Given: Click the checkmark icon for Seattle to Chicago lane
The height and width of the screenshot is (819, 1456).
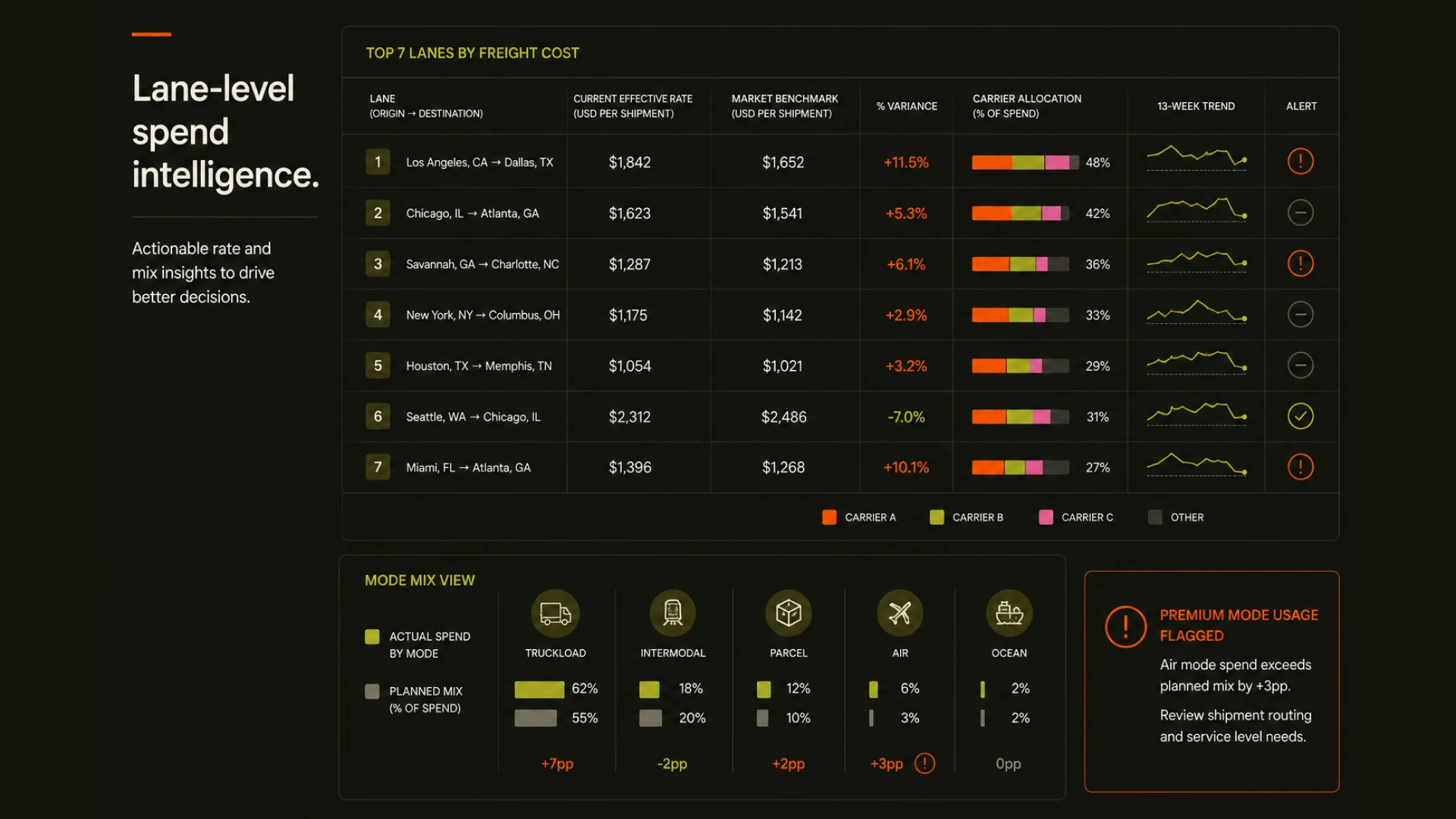Looking at the screenshot, I should tap(1300, 416).
